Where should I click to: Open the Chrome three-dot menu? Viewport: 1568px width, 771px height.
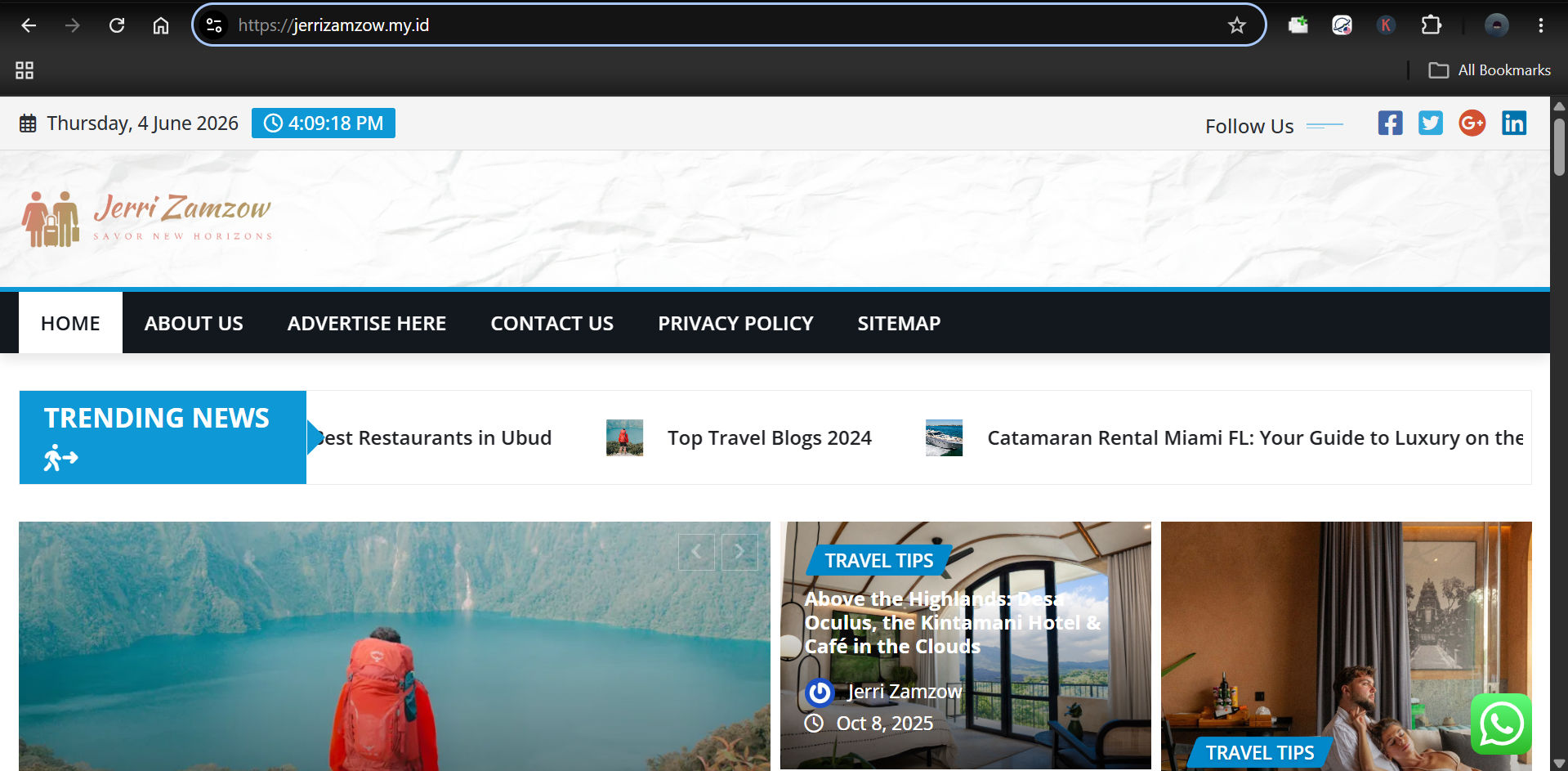[1540, 25]
